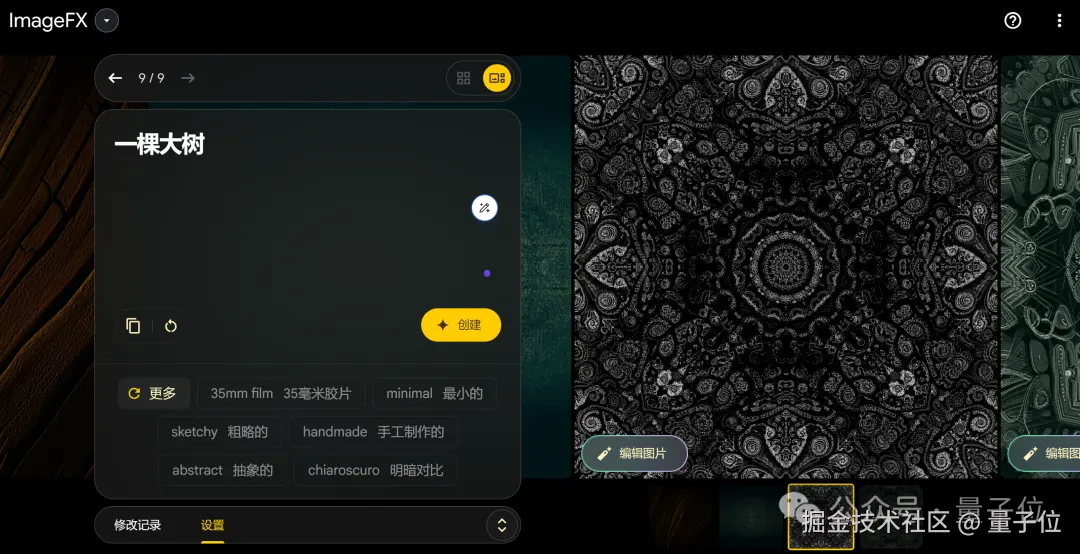The image size is (1080, 554).
Task: Add the 35mm film style chip
Action: tap(281, 393)
